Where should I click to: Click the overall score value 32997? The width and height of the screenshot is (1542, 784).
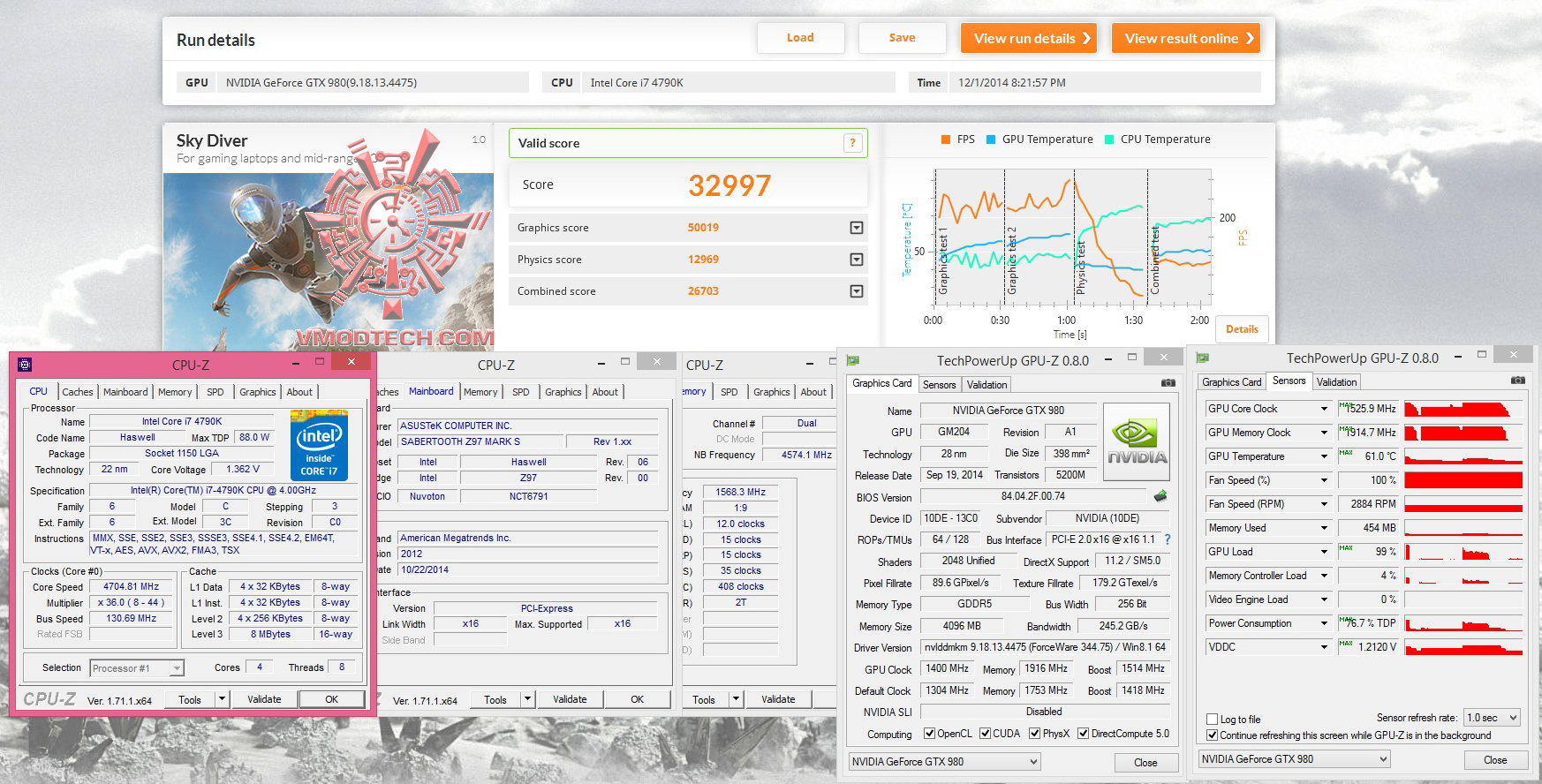point(729,185)
